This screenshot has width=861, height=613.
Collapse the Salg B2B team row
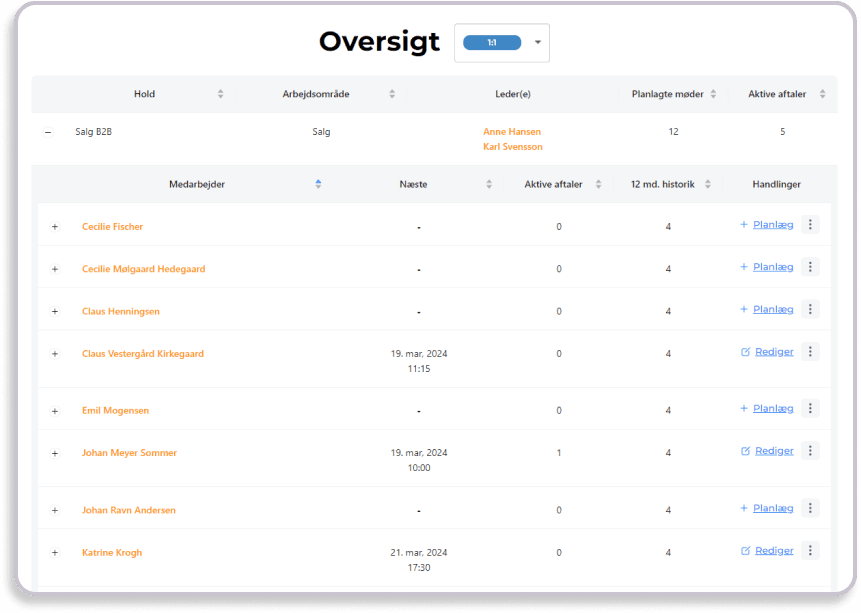48,132
